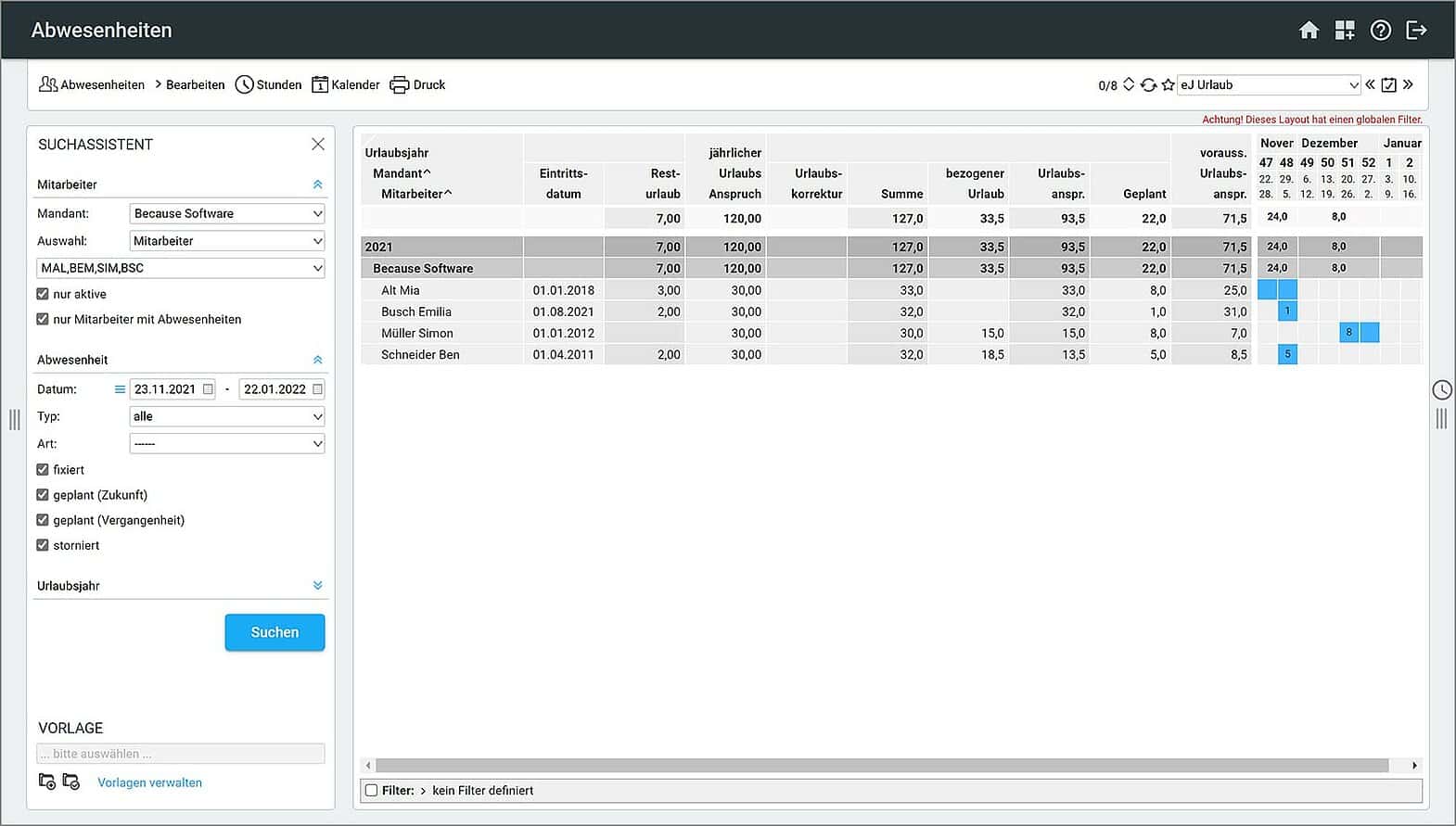Toggle the 'storniert' checkbox
This screenshot has height=826, width=1456.
click(x=43, y=545)
